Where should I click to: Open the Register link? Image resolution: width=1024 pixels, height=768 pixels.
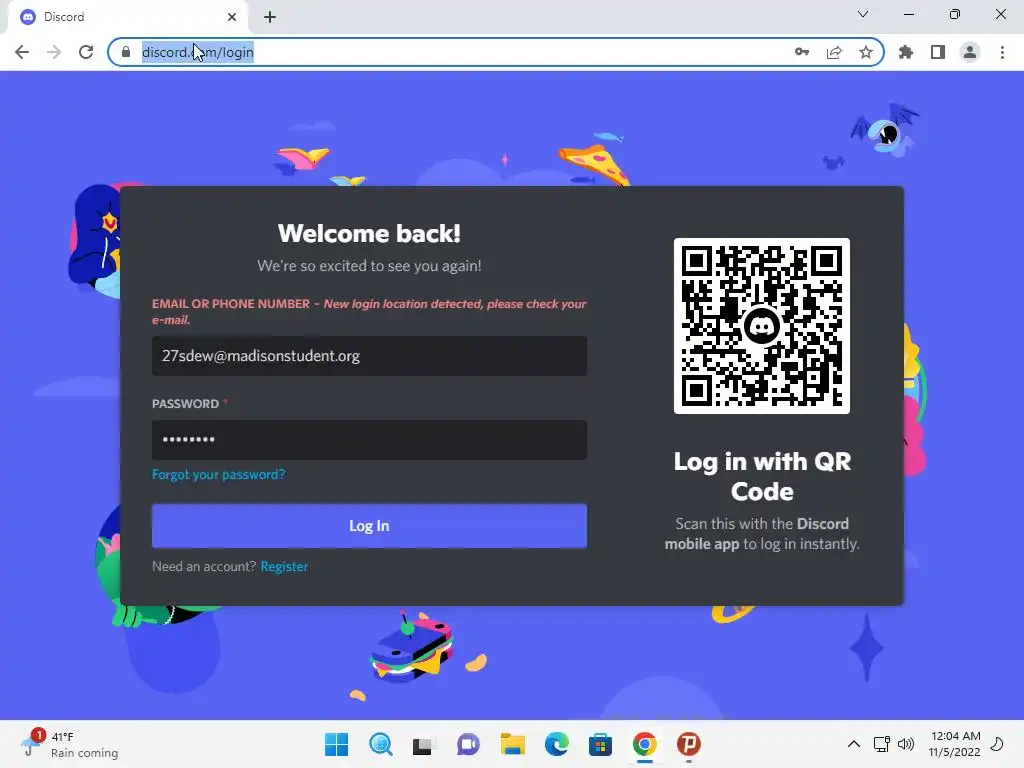pos(284,566)
